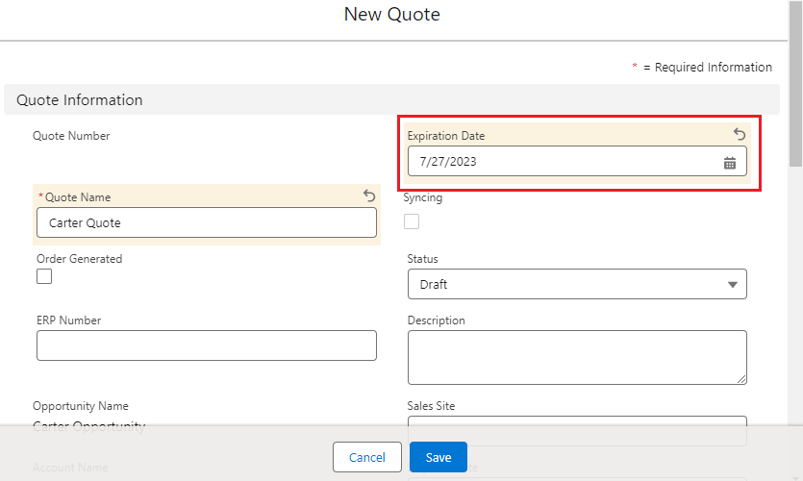Undo the Expiration Date change

pyautogui.click(x=739, y=134)
